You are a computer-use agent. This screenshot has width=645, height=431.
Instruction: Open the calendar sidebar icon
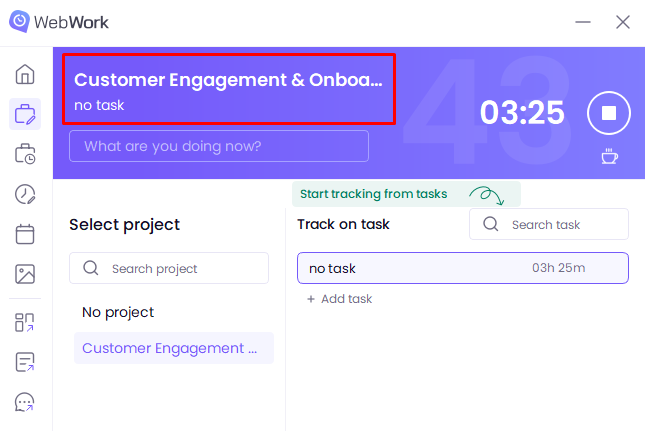click(26, 234)
